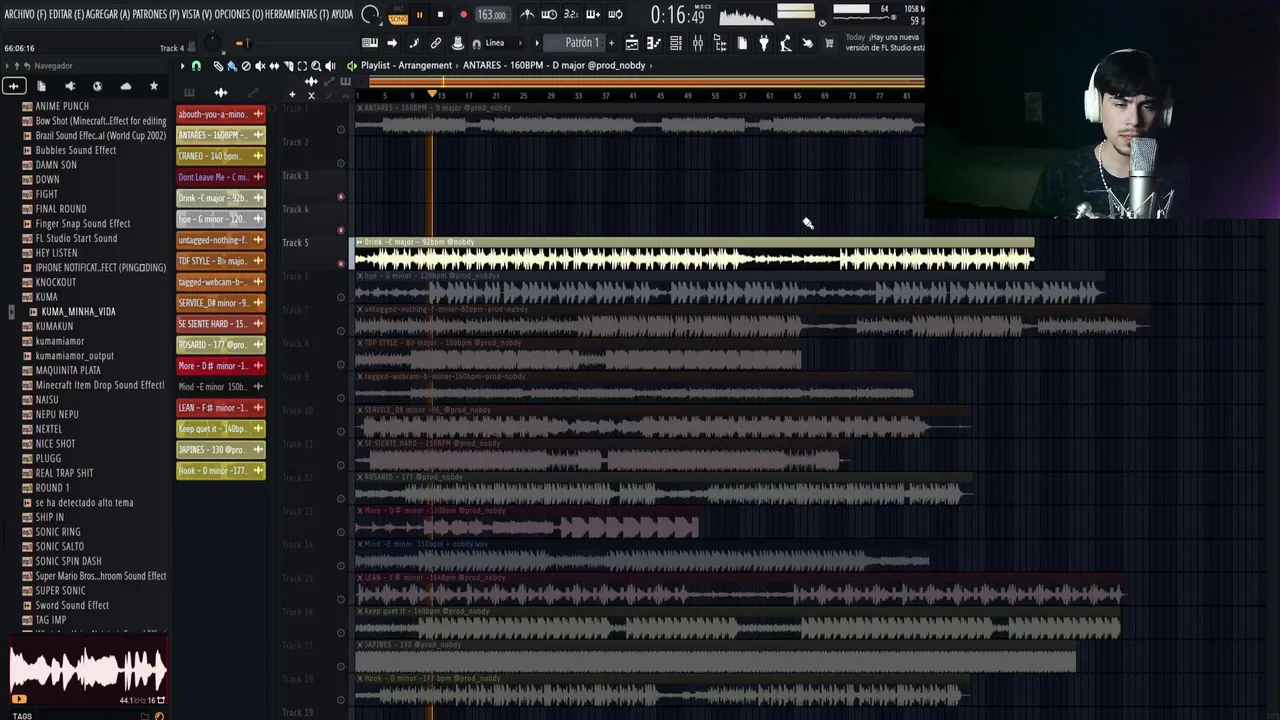Screen dimensions: 1280x720
Task: Click the stamp tool icon in toolbar
Action: click(458, 43)
